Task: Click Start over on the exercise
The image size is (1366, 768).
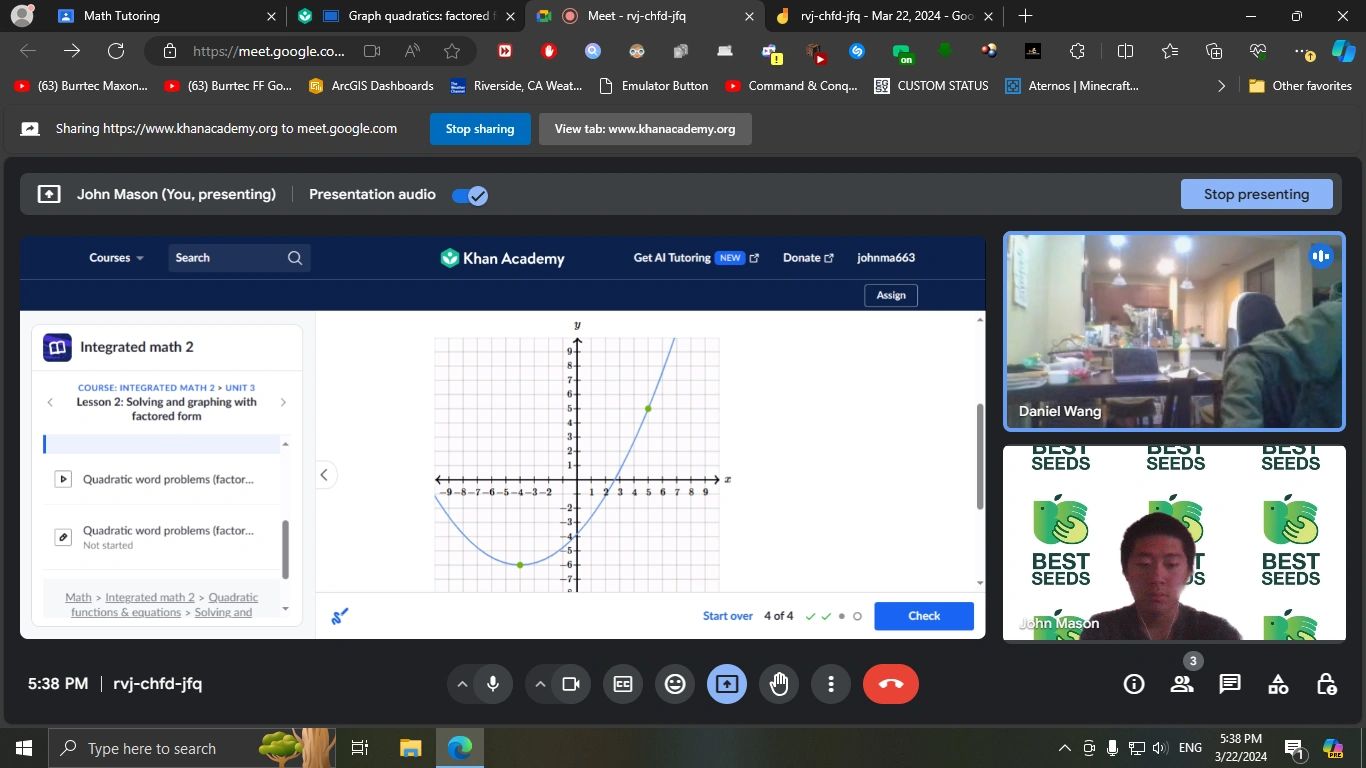Action: [x=728, y=616]
